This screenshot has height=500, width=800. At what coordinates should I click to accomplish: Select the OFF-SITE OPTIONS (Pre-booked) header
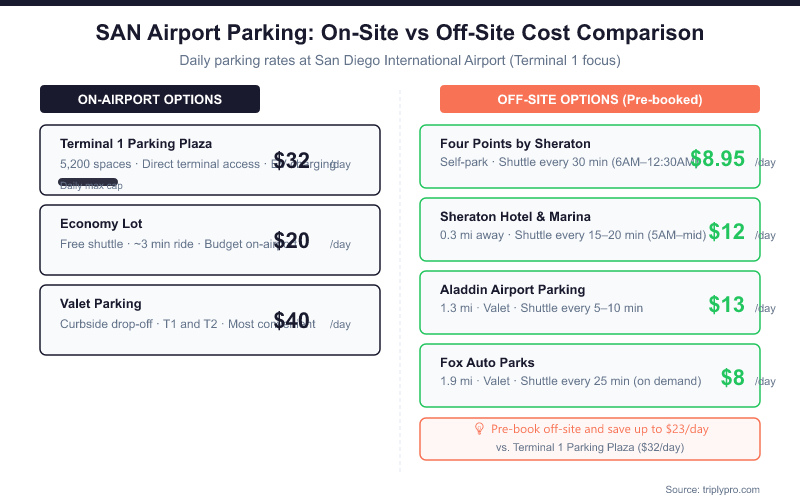(x=600, y=99)
